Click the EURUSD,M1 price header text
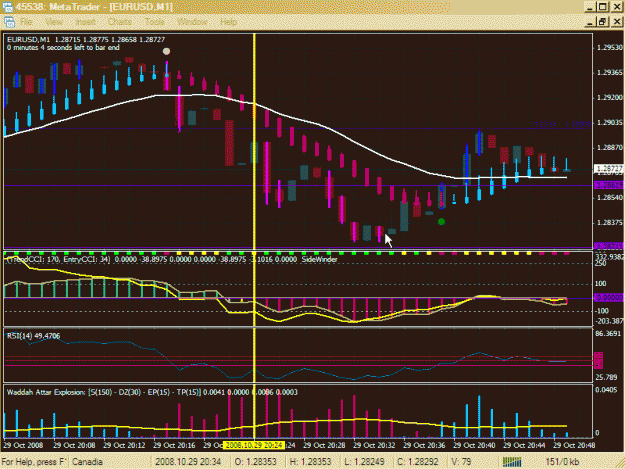The image size is (625, 469). pyautogui.click(x=86, y=39)
